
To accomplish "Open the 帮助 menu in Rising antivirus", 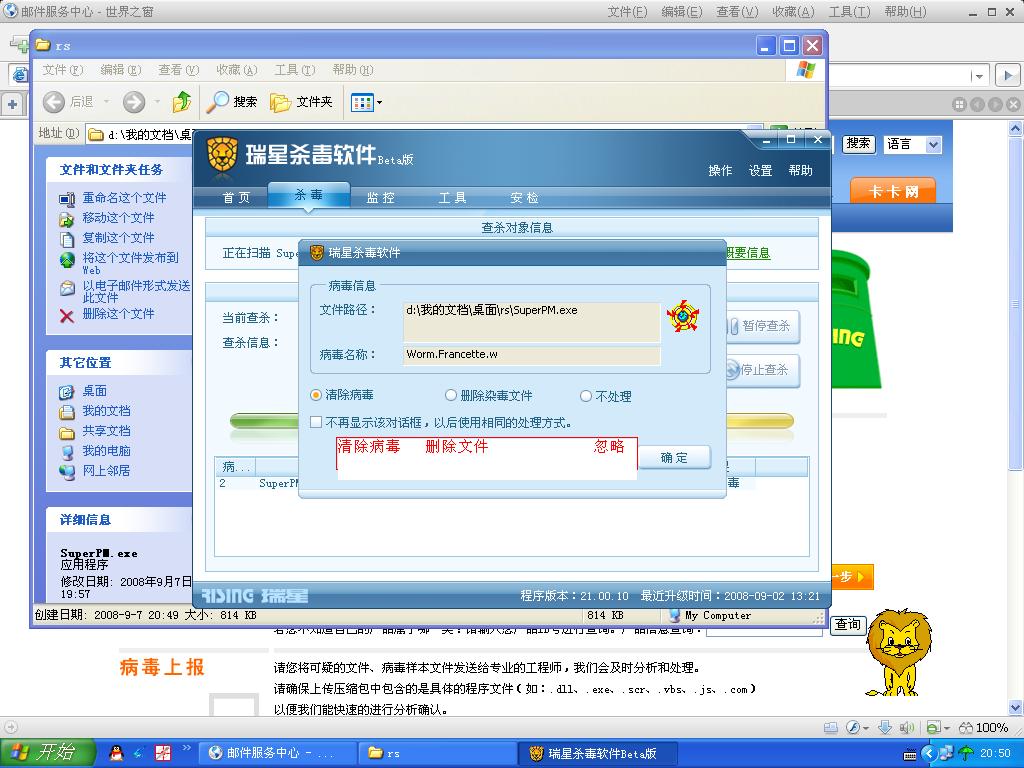I will [x=800, y=170].
